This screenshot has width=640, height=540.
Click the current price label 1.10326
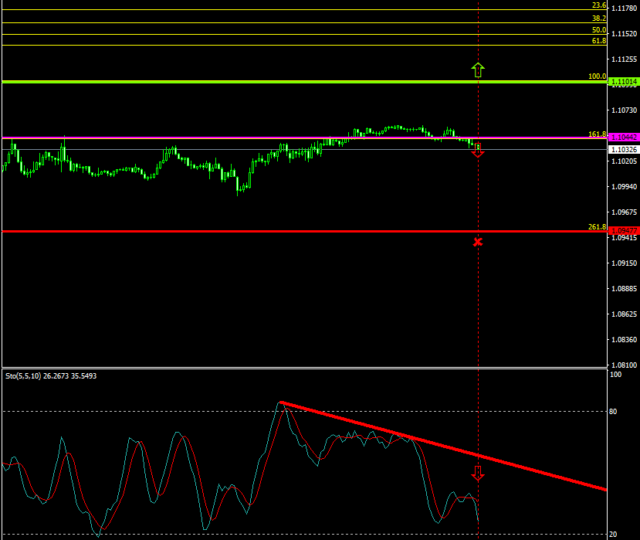(623, 149)
